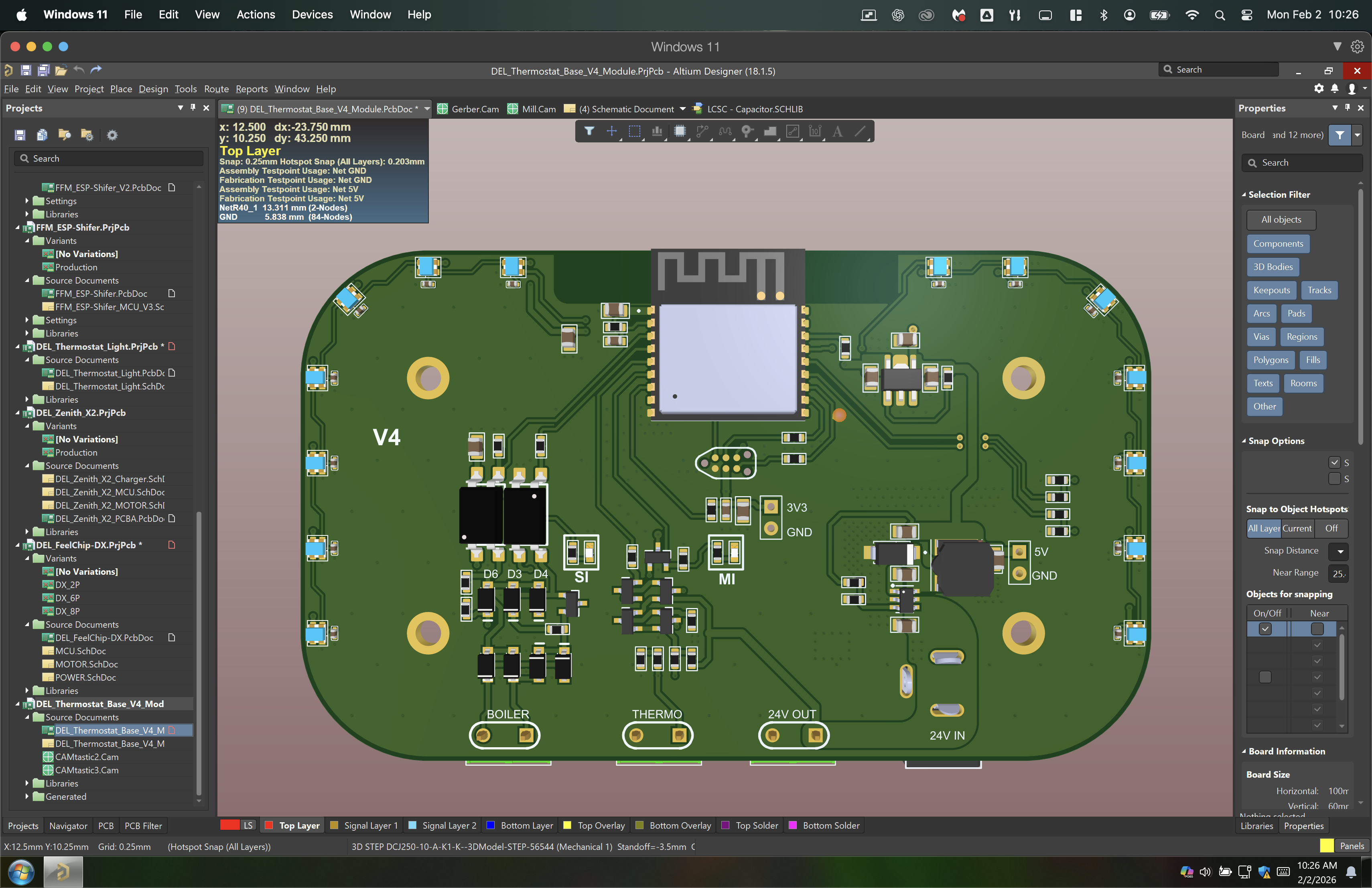Click Place Polygon Pour icon

769,132
